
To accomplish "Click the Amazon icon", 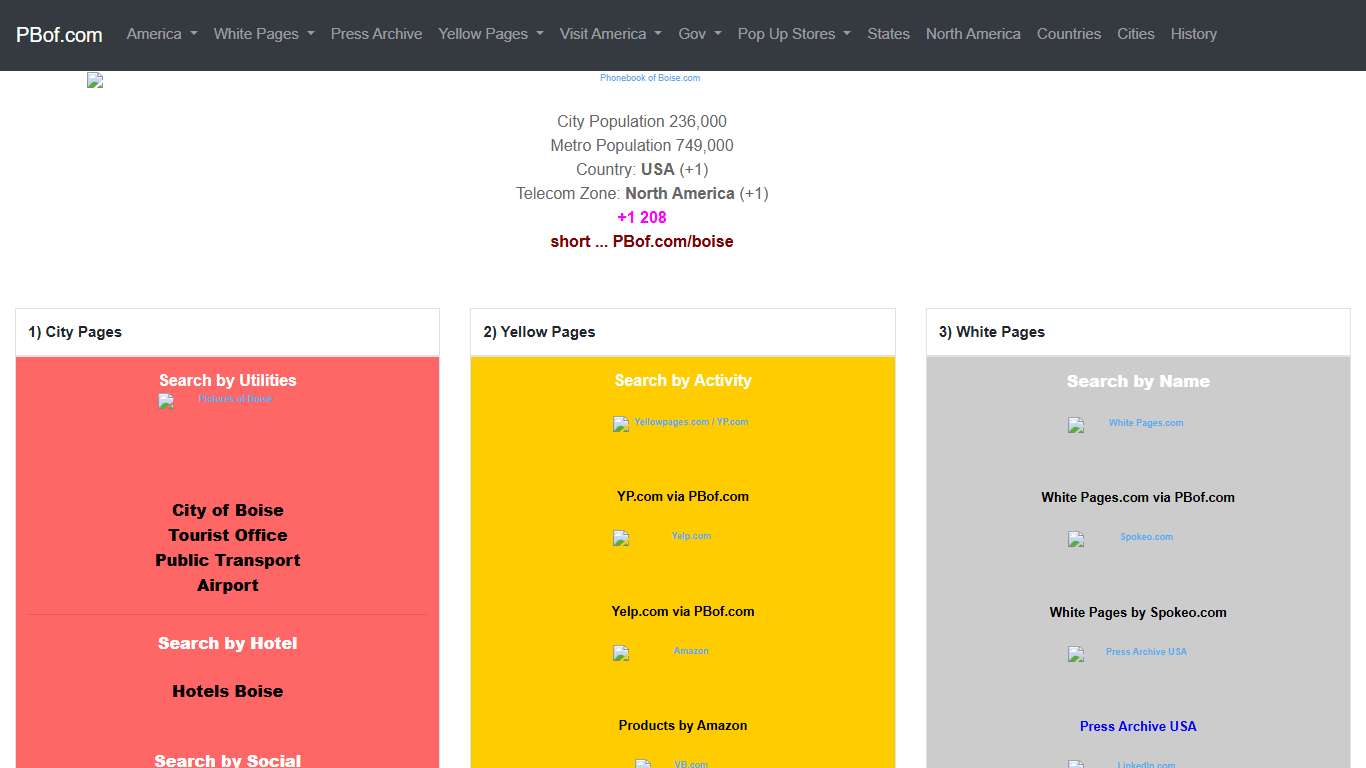I will [x=621, y=654].
